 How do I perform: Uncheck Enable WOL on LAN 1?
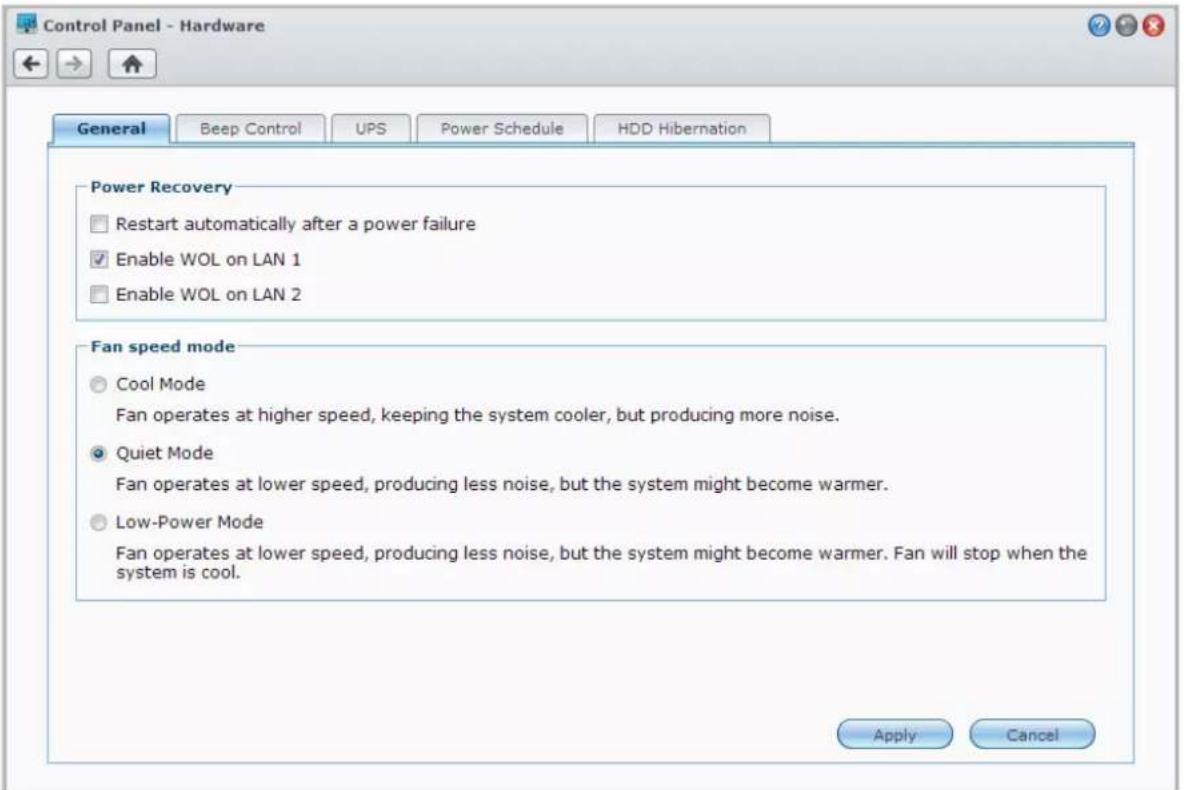point(99,259)
